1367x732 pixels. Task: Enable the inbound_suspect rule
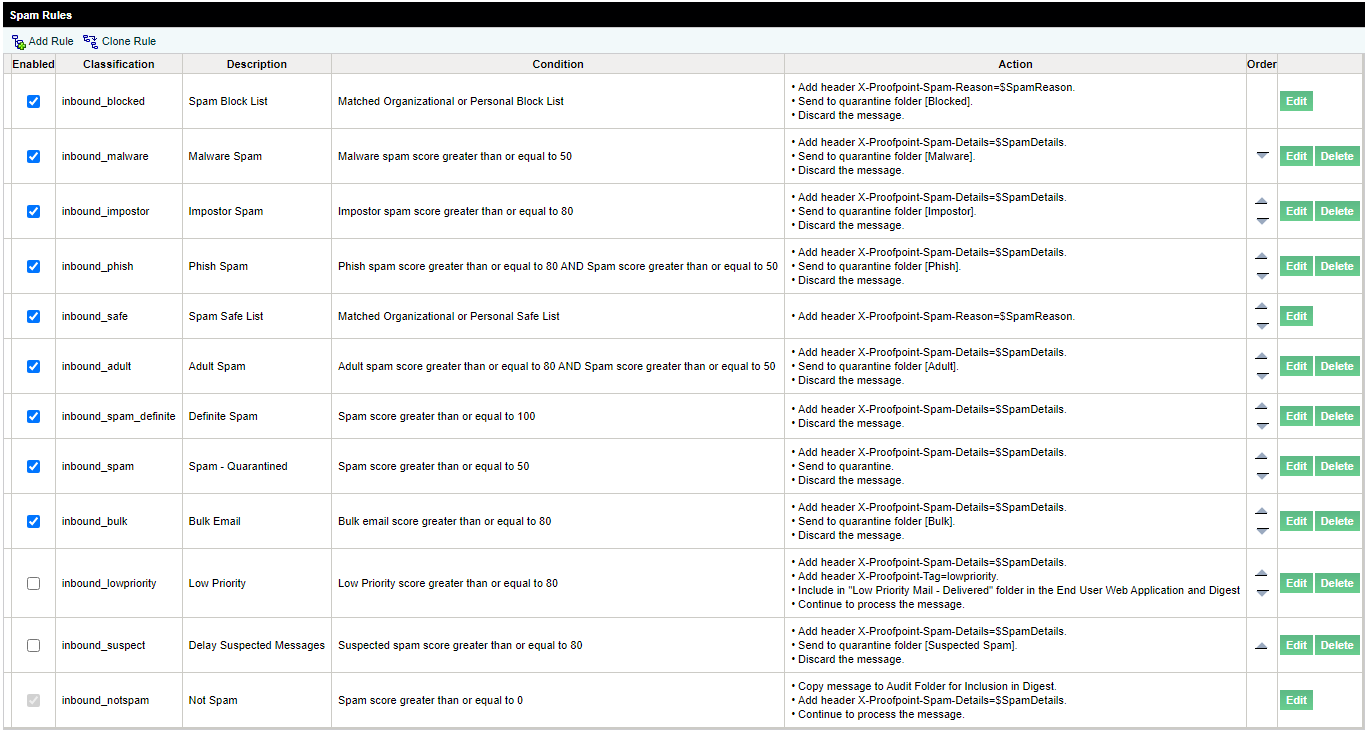coord(33,645)
